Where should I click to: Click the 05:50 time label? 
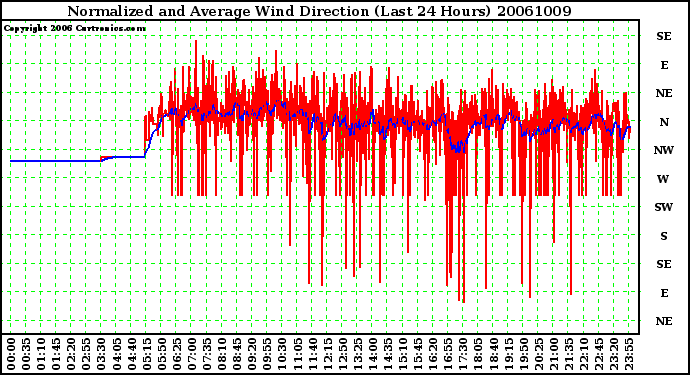click(x=161, y=354)
